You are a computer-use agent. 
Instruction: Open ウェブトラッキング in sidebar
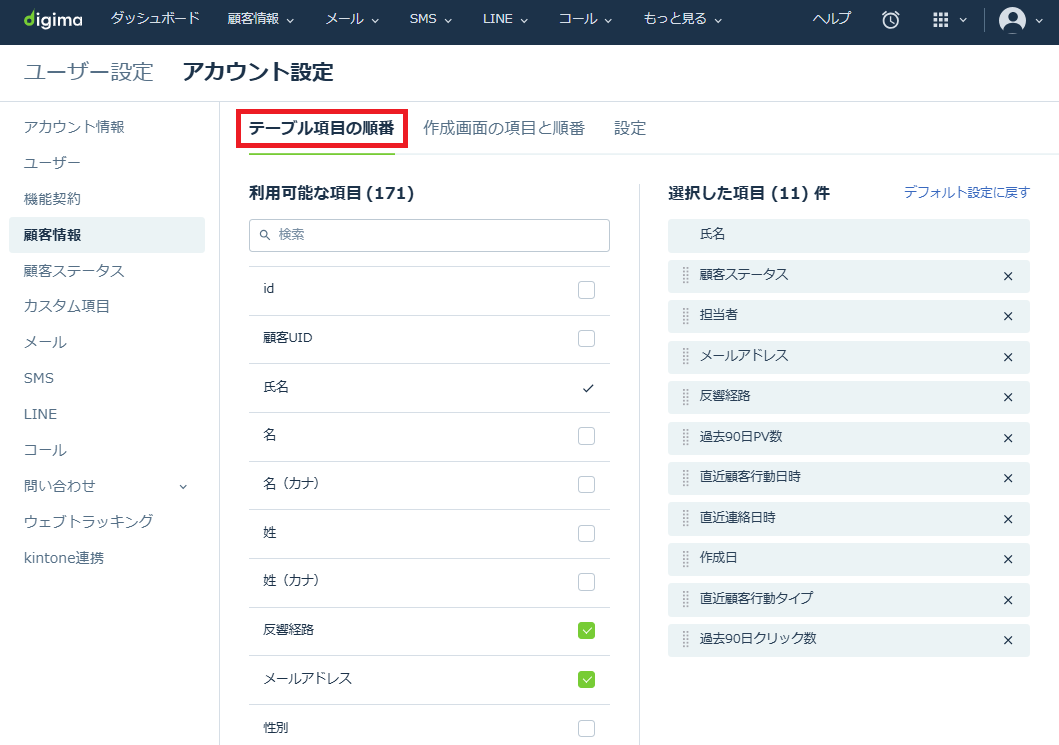(88, 521)
